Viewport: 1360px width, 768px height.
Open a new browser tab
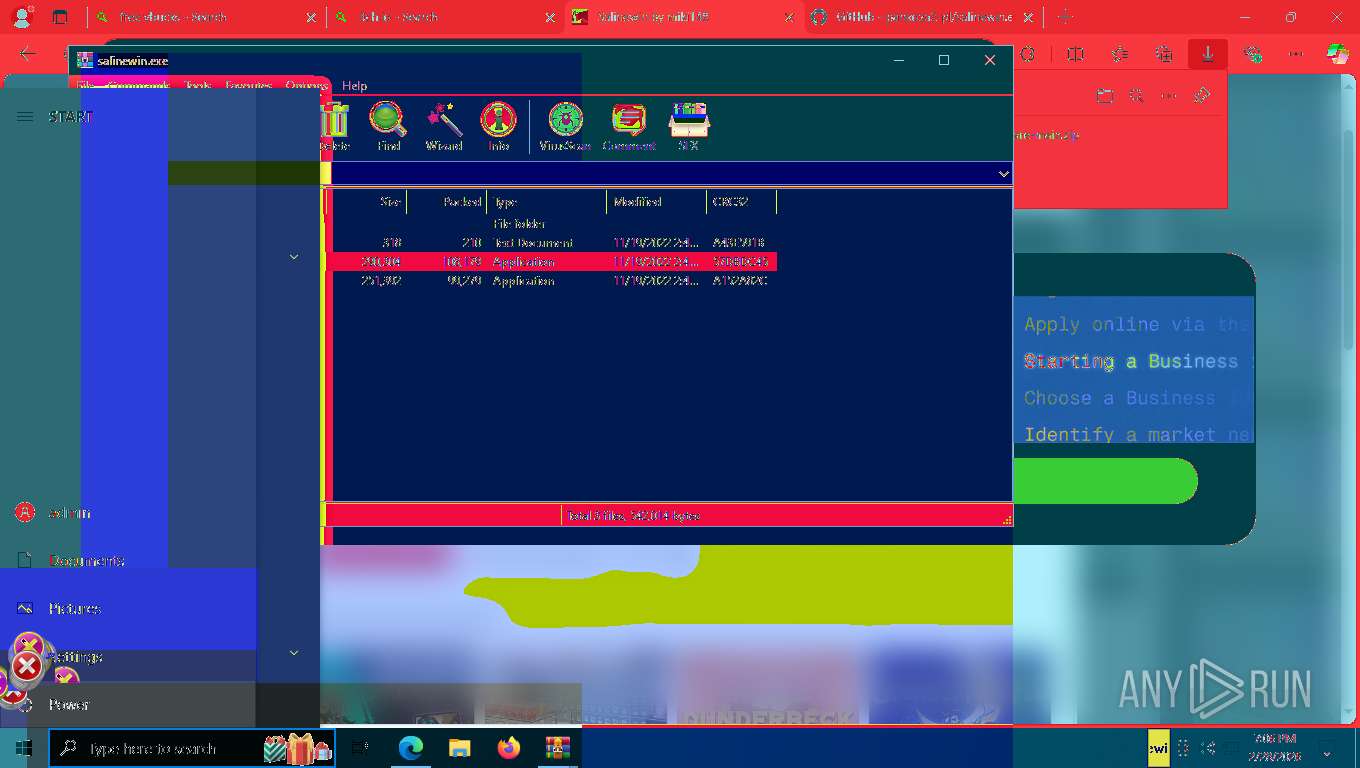point(1065,17)
